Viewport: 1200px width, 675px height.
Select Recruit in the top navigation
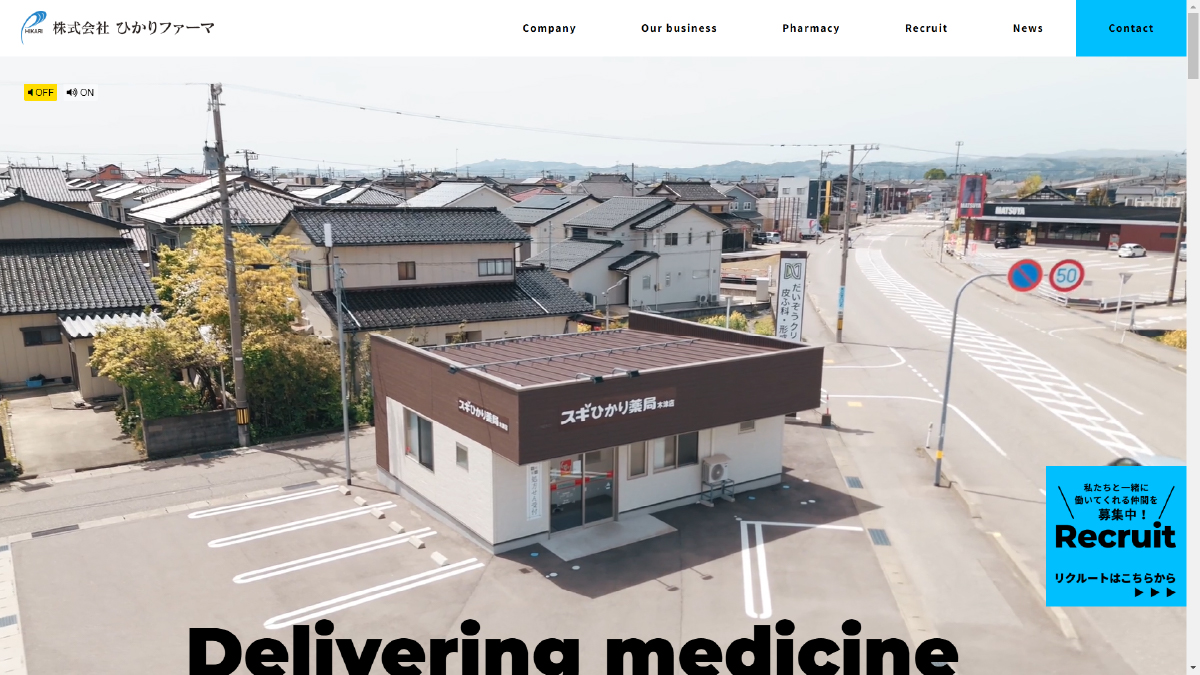[926, 28]
